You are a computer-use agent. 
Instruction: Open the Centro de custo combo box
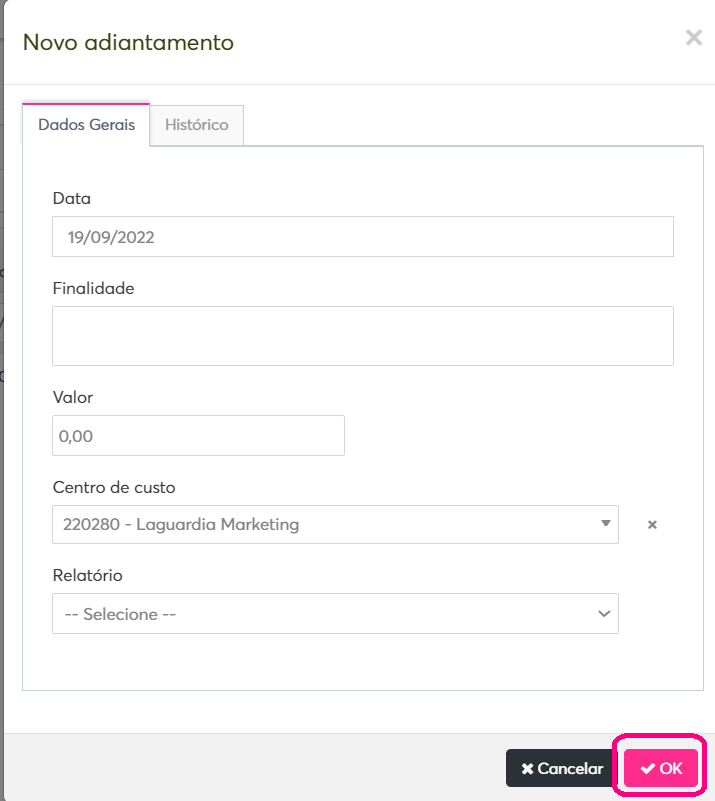[x=320, y=524]
